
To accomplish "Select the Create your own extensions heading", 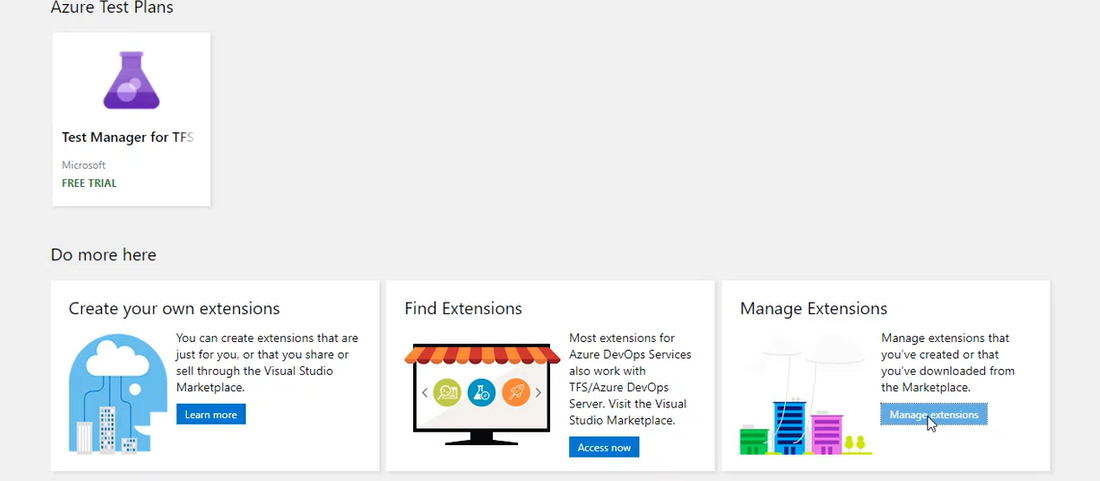I will click(174, 309).
